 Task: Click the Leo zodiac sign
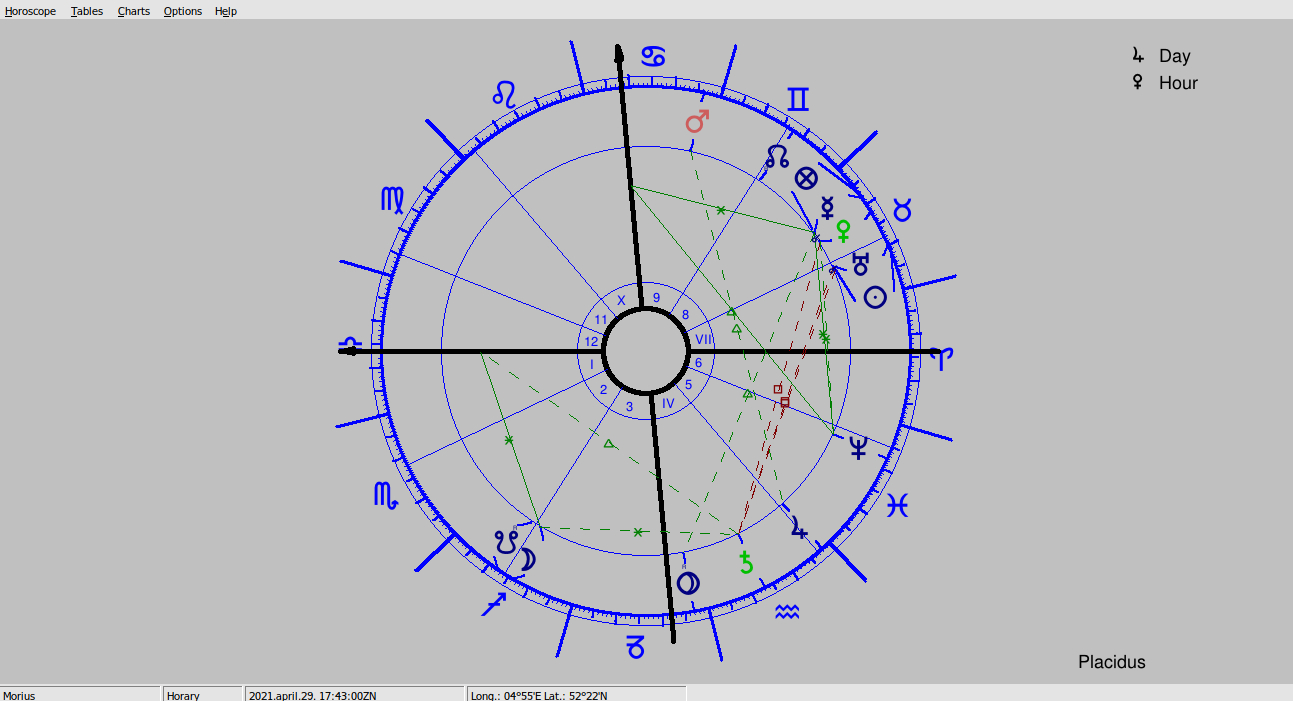click(x=506, y=94)
